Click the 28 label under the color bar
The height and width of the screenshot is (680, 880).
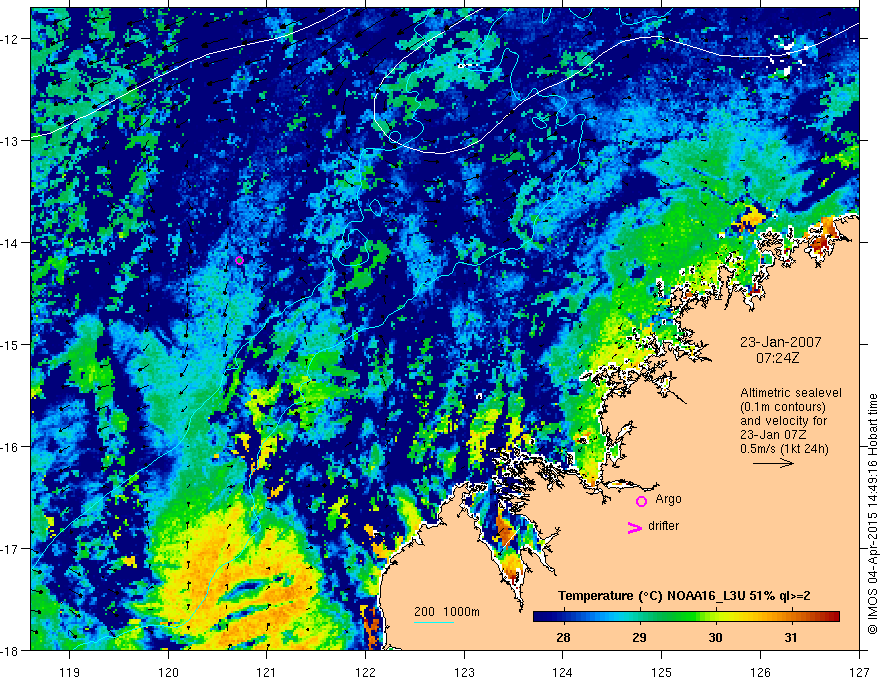[563, 637]
